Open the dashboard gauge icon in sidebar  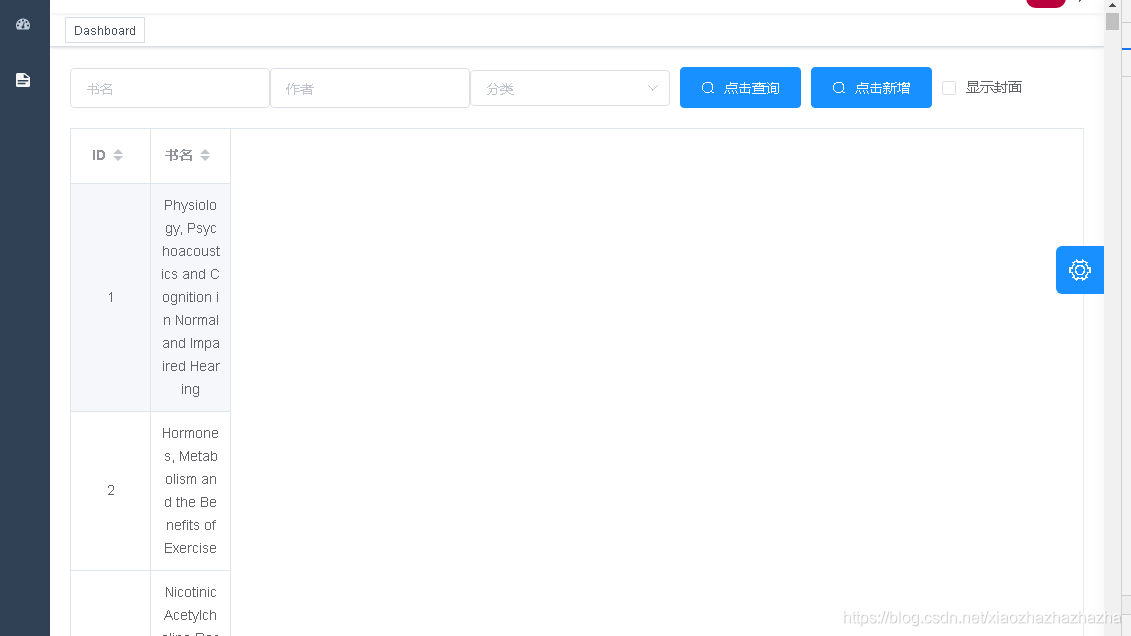coord(23,25)
